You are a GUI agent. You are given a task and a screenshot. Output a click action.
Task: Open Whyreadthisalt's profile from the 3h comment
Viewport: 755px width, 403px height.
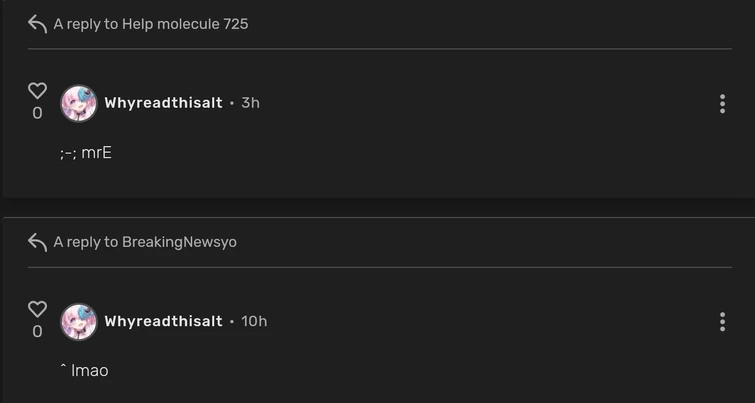(x=163, y=103)
